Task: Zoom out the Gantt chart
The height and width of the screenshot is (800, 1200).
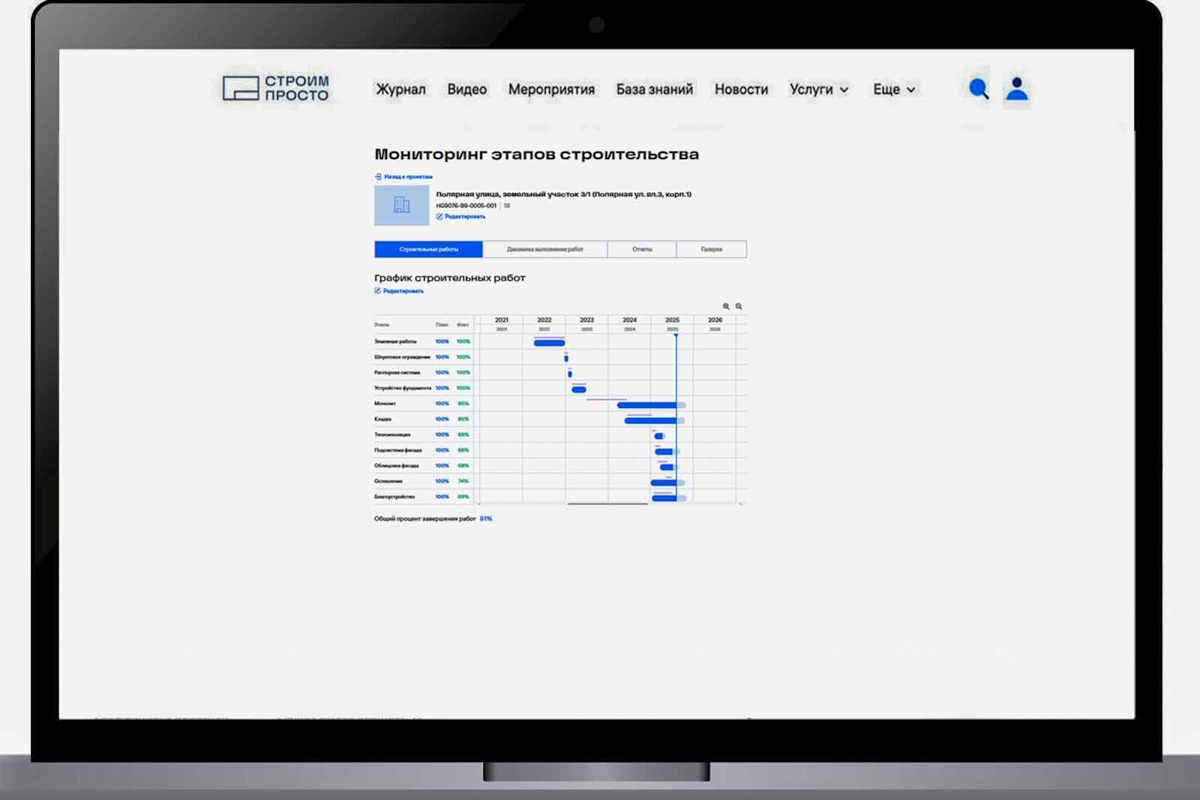Action: tap(739, 307)
